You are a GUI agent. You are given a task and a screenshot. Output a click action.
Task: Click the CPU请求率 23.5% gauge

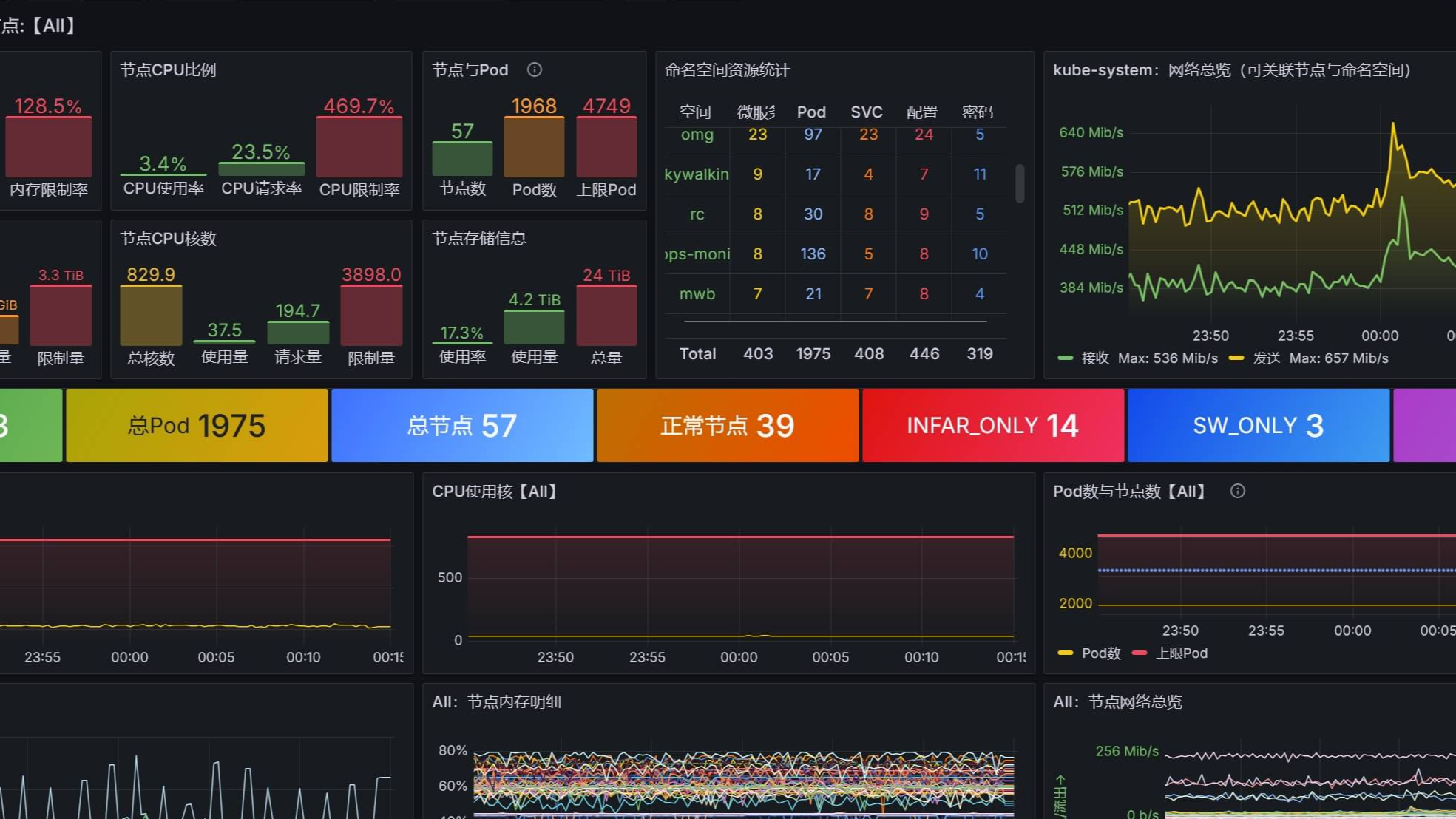261,169
